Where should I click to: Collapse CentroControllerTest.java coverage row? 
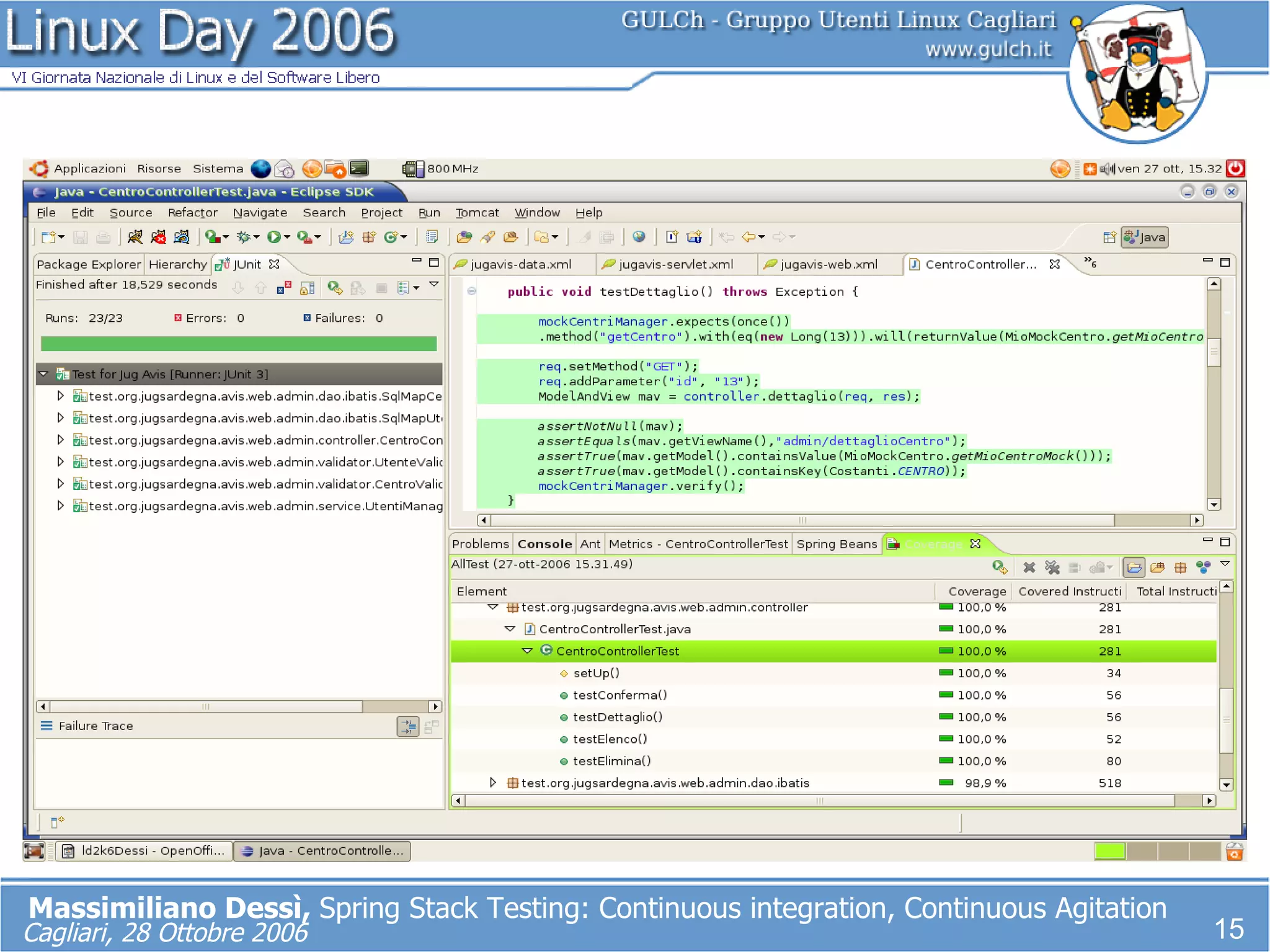[x=510, y=629]
